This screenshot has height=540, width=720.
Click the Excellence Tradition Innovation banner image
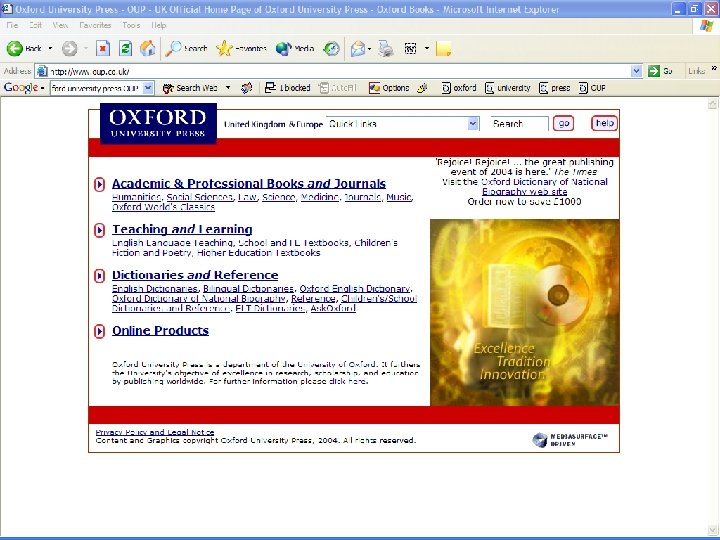pyautogui.click(x=524, y=312)
